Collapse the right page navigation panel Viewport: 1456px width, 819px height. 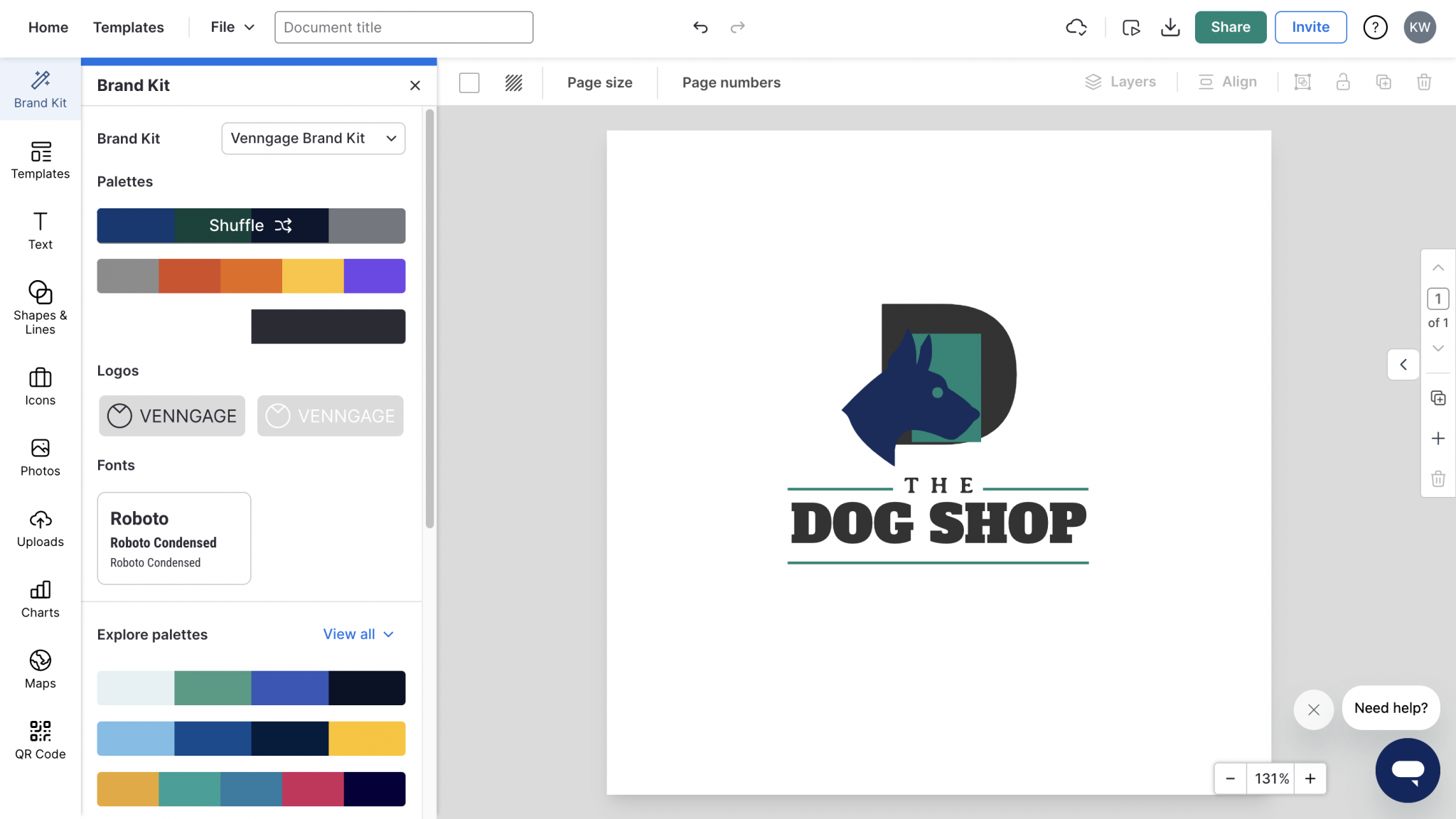coord(1403,364)
